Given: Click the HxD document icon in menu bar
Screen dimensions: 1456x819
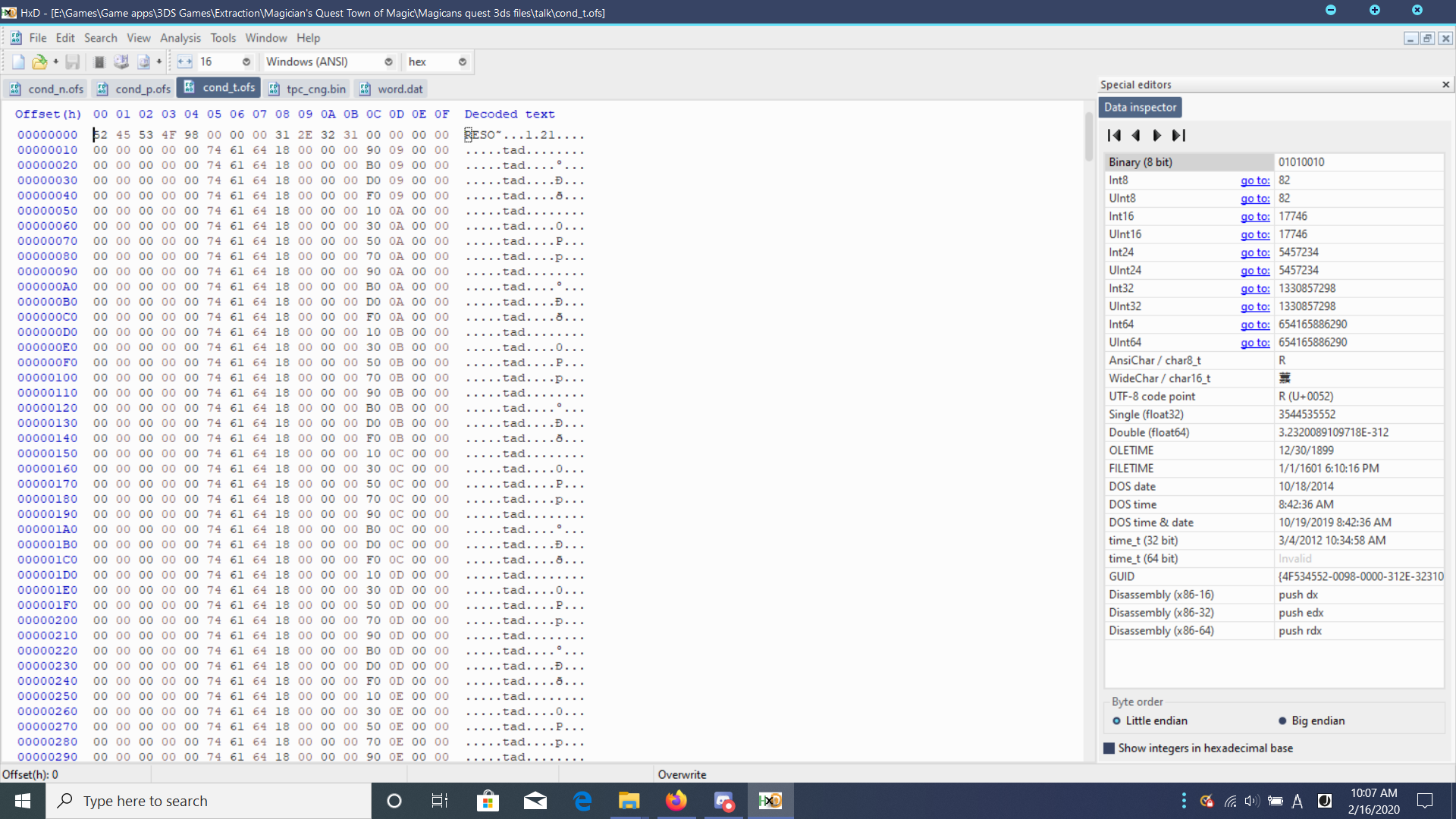Looking at the screenshot, I should [16, 38].
